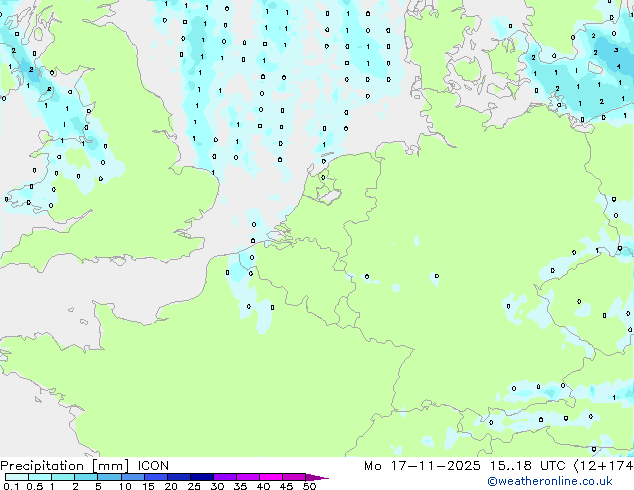Pick the legend swatch between 2 and 5
This screenshot has width=634, height=490.
pos(86,477)
